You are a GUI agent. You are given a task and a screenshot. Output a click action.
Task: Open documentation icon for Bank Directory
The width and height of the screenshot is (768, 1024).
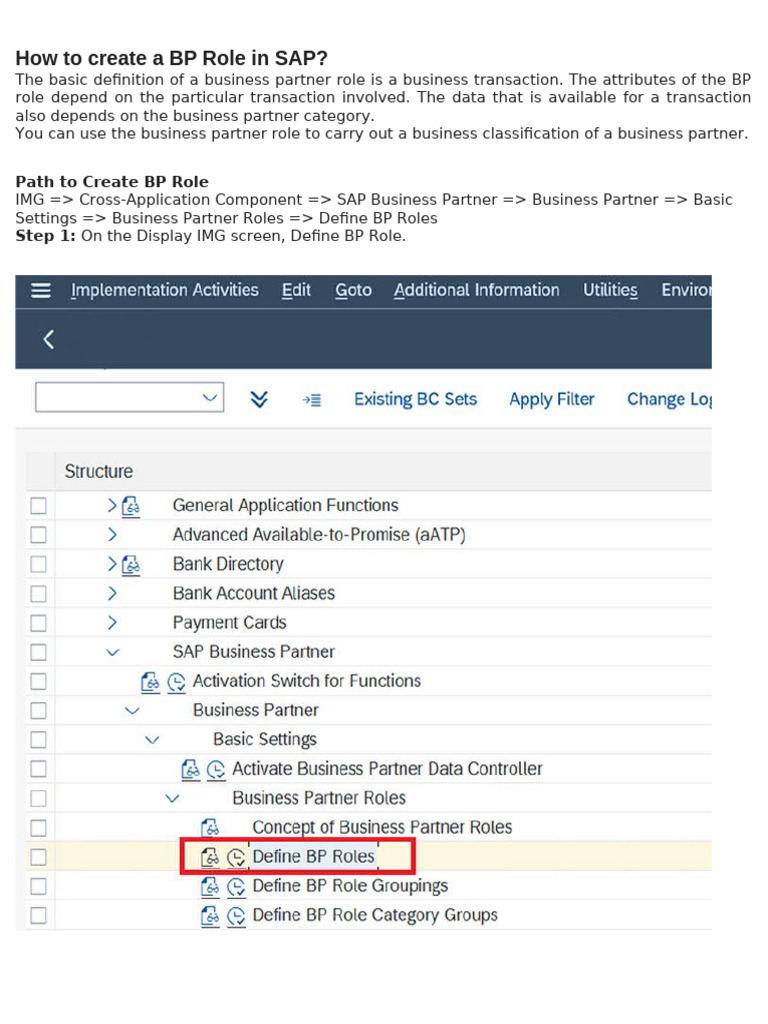(x=131, y=565)
